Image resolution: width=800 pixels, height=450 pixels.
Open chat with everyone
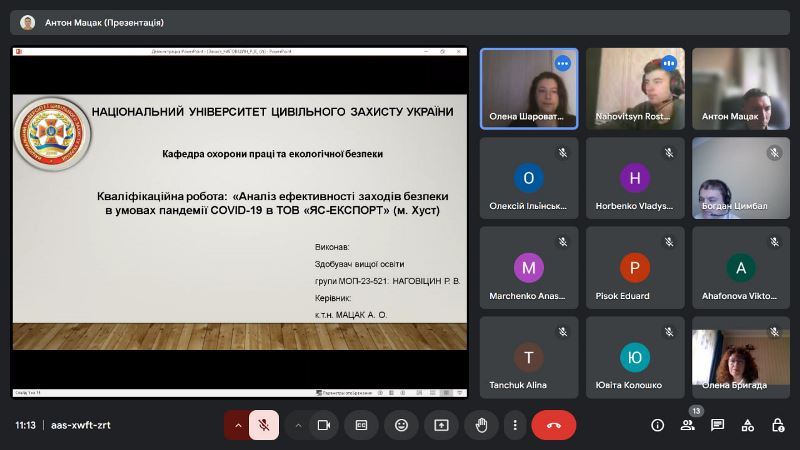[717, 425]
